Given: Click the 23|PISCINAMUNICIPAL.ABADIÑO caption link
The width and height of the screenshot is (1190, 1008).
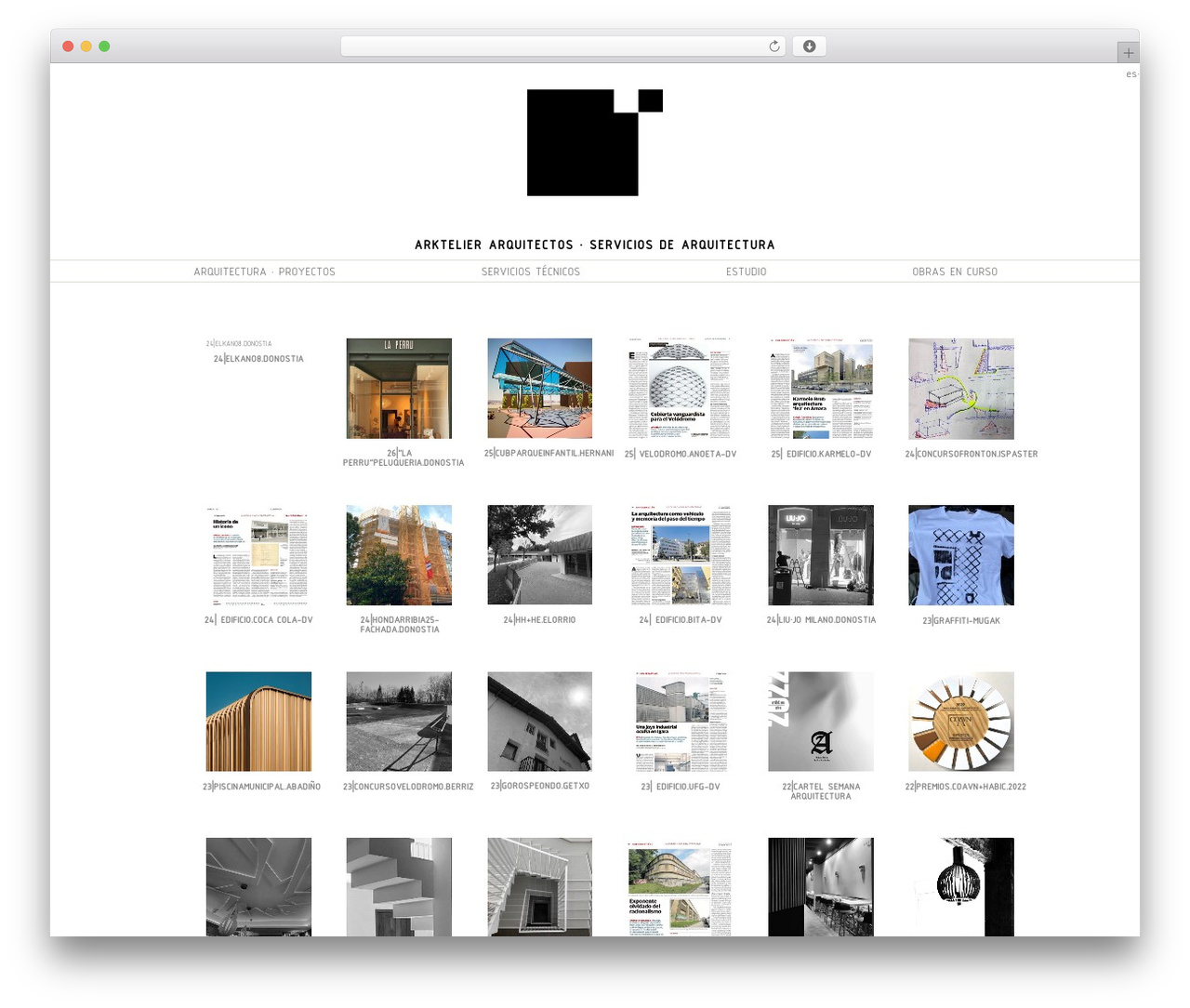Looking at the screenshot, I should [261, 787].
